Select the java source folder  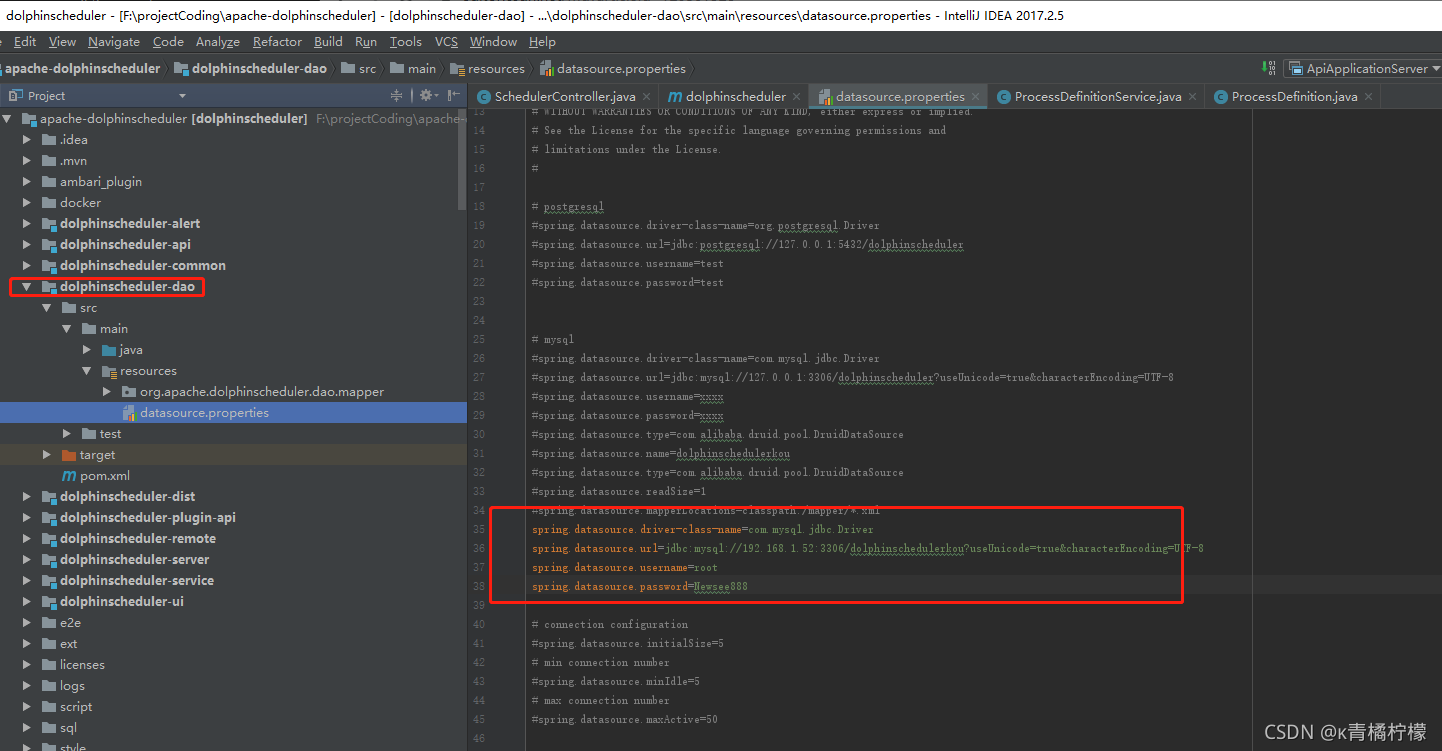coord(122,350)
